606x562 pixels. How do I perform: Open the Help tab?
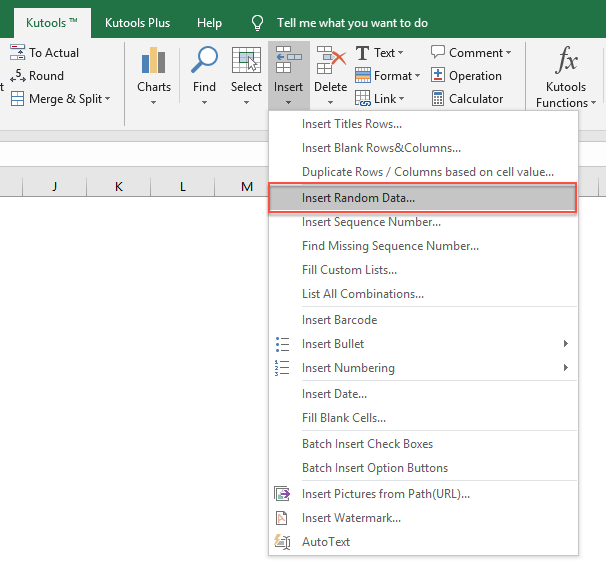(209, 23)
